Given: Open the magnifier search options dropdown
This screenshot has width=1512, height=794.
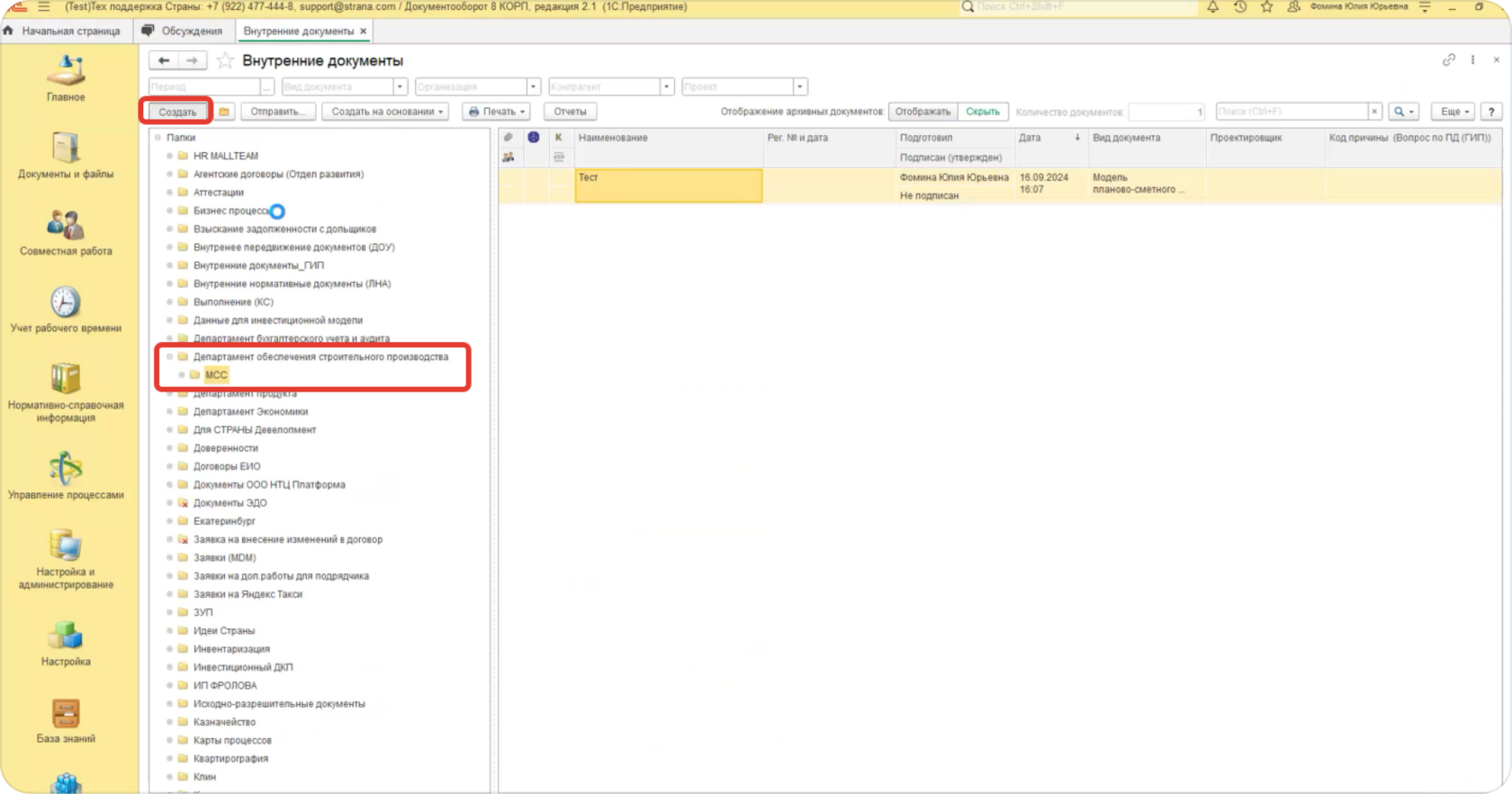Looking at the screenshot, I should [1404, 112].
